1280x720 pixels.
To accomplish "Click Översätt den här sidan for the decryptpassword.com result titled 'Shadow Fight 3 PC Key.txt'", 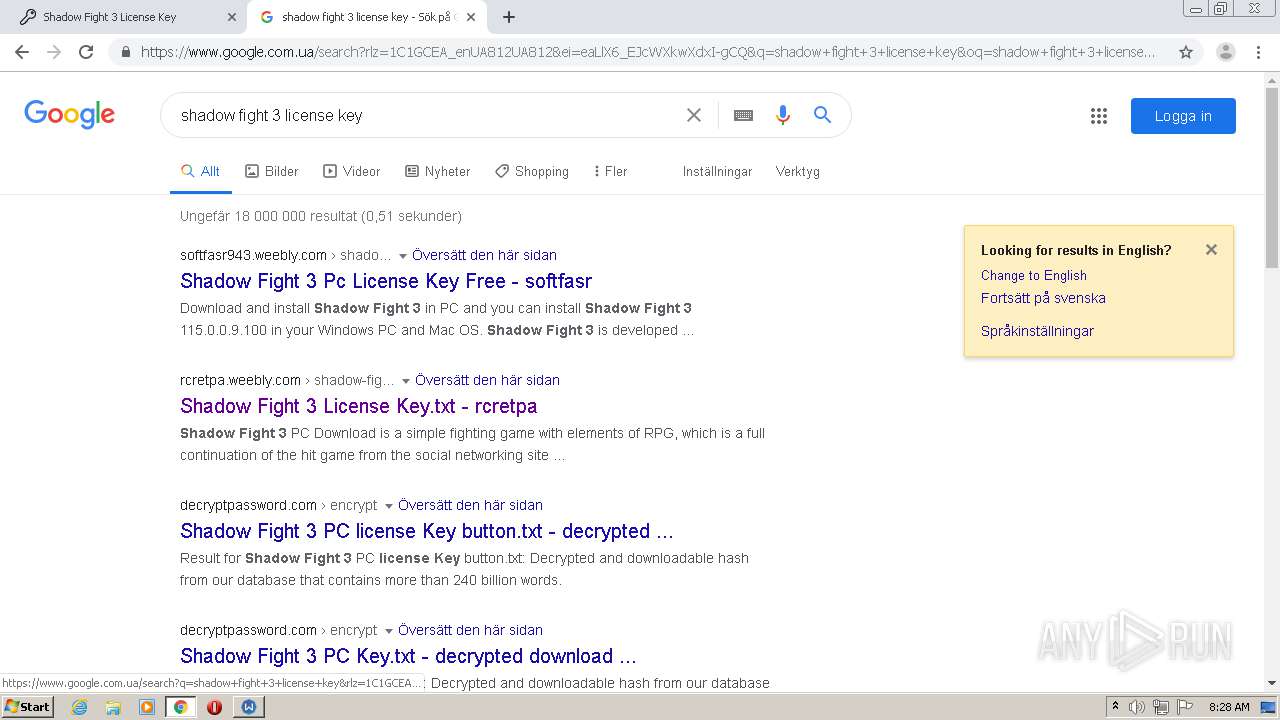I will pos(470,630).
